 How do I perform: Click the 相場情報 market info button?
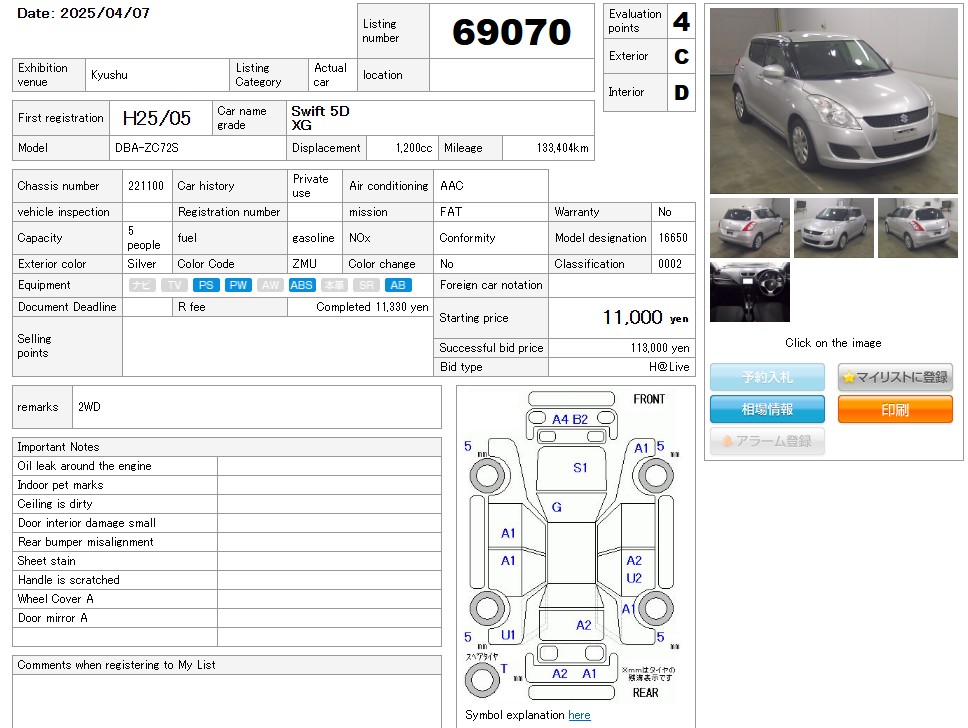[x=767, y=409]
